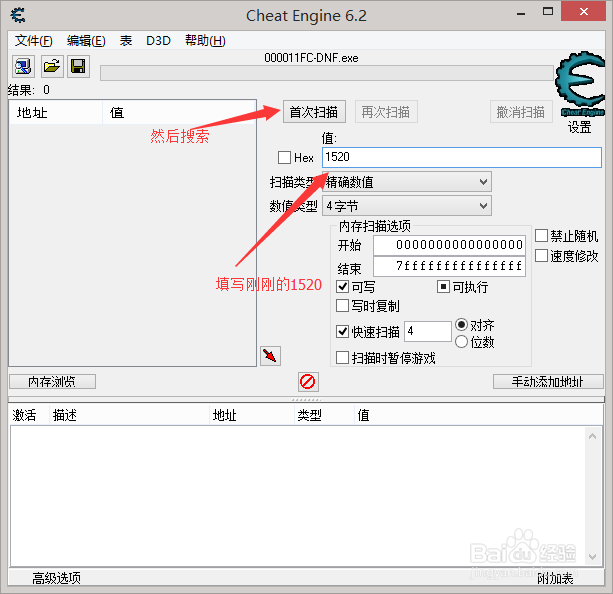
Task: Click the 再次扫描 button
Action: pyautogui.click(x=386, y=112)
